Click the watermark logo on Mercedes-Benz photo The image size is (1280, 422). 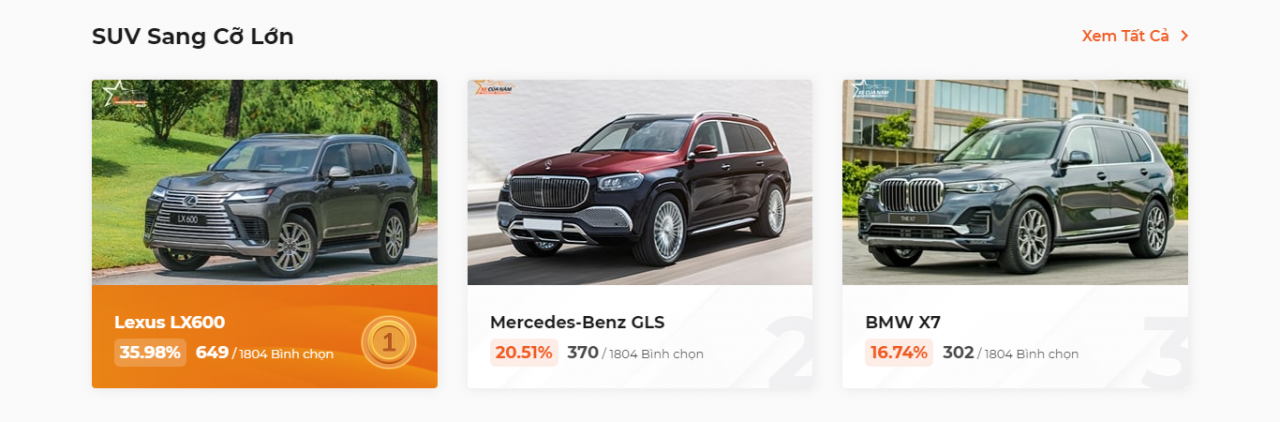point(495,89)
